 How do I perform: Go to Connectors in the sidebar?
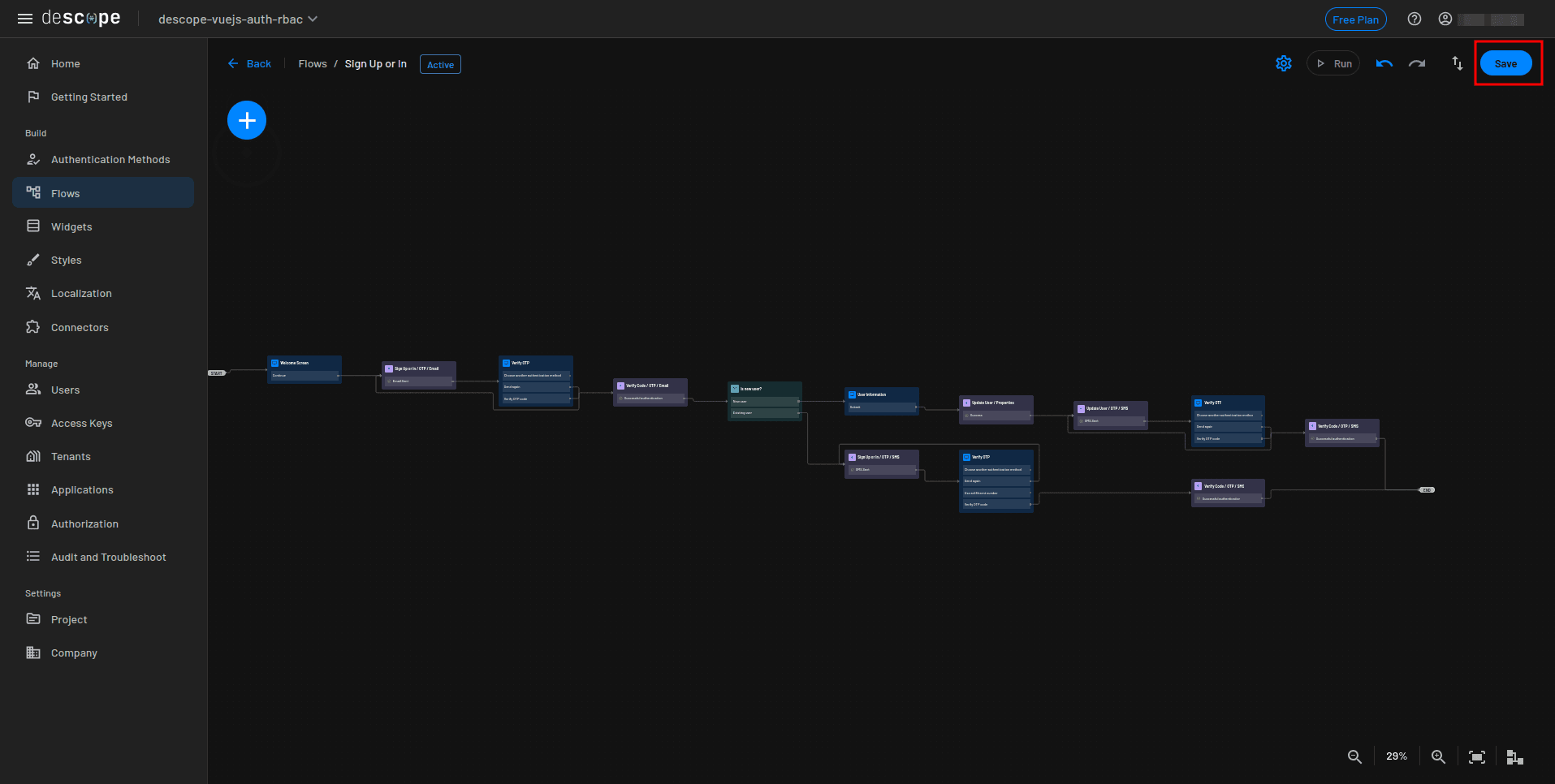(x=80, y=328)
